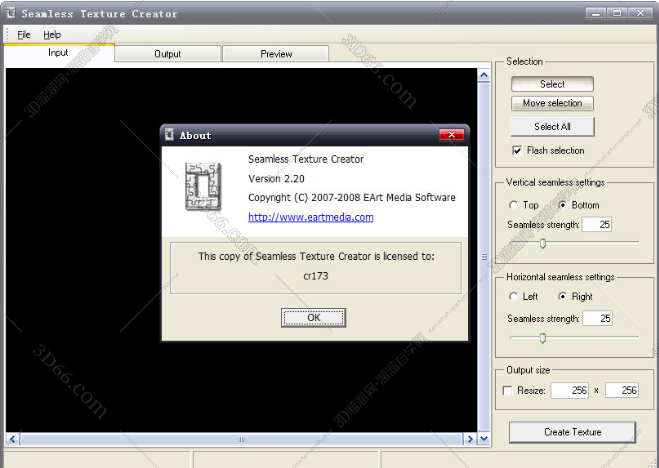Select the Bottom vertical seamless option

coord(563,205)
